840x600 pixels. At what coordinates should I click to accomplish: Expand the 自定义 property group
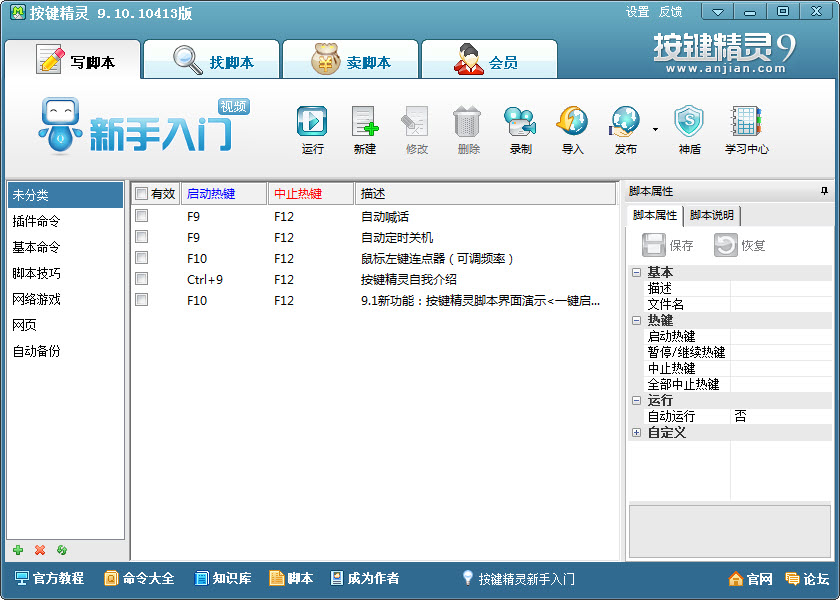(636, 432)
